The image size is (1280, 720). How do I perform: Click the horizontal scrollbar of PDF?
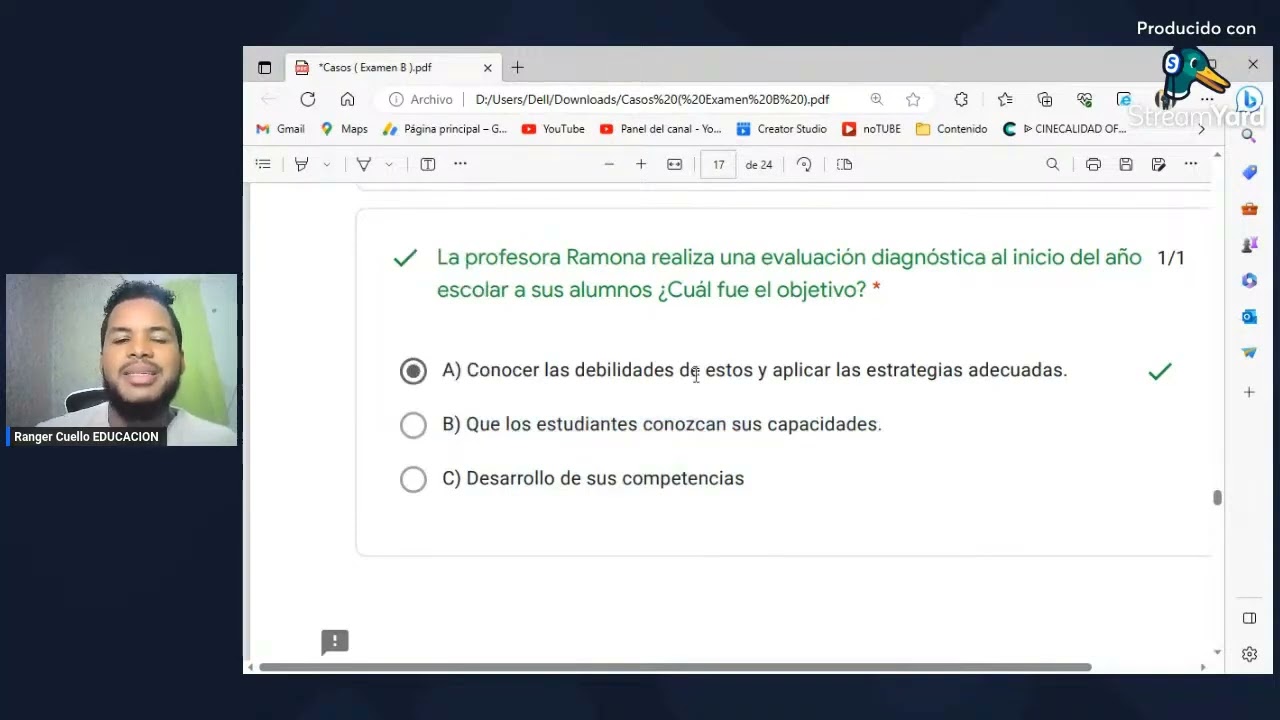point(675,667)
